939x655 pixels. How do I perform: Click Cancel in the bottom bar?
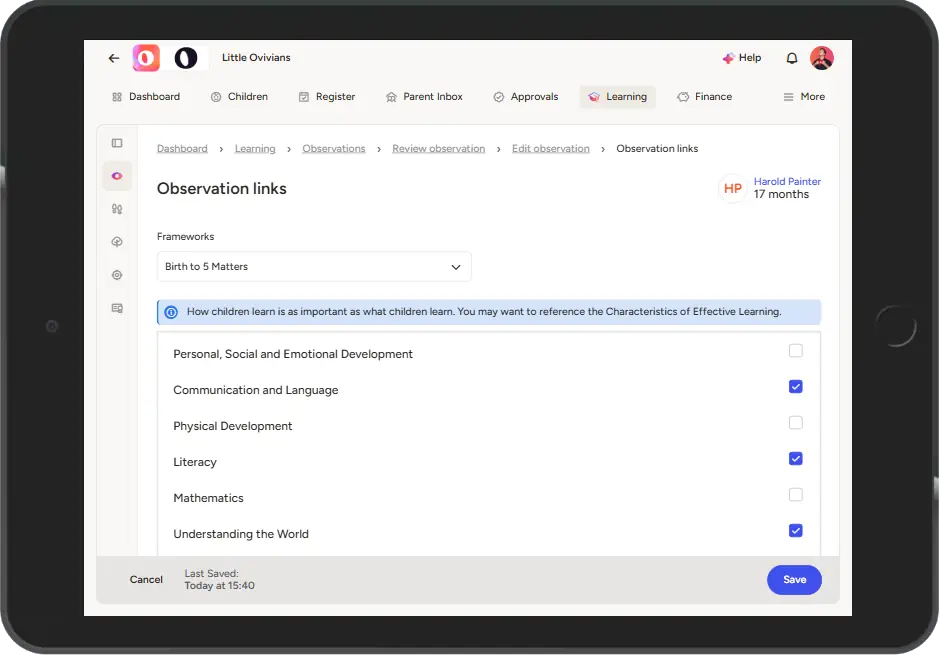146,580
